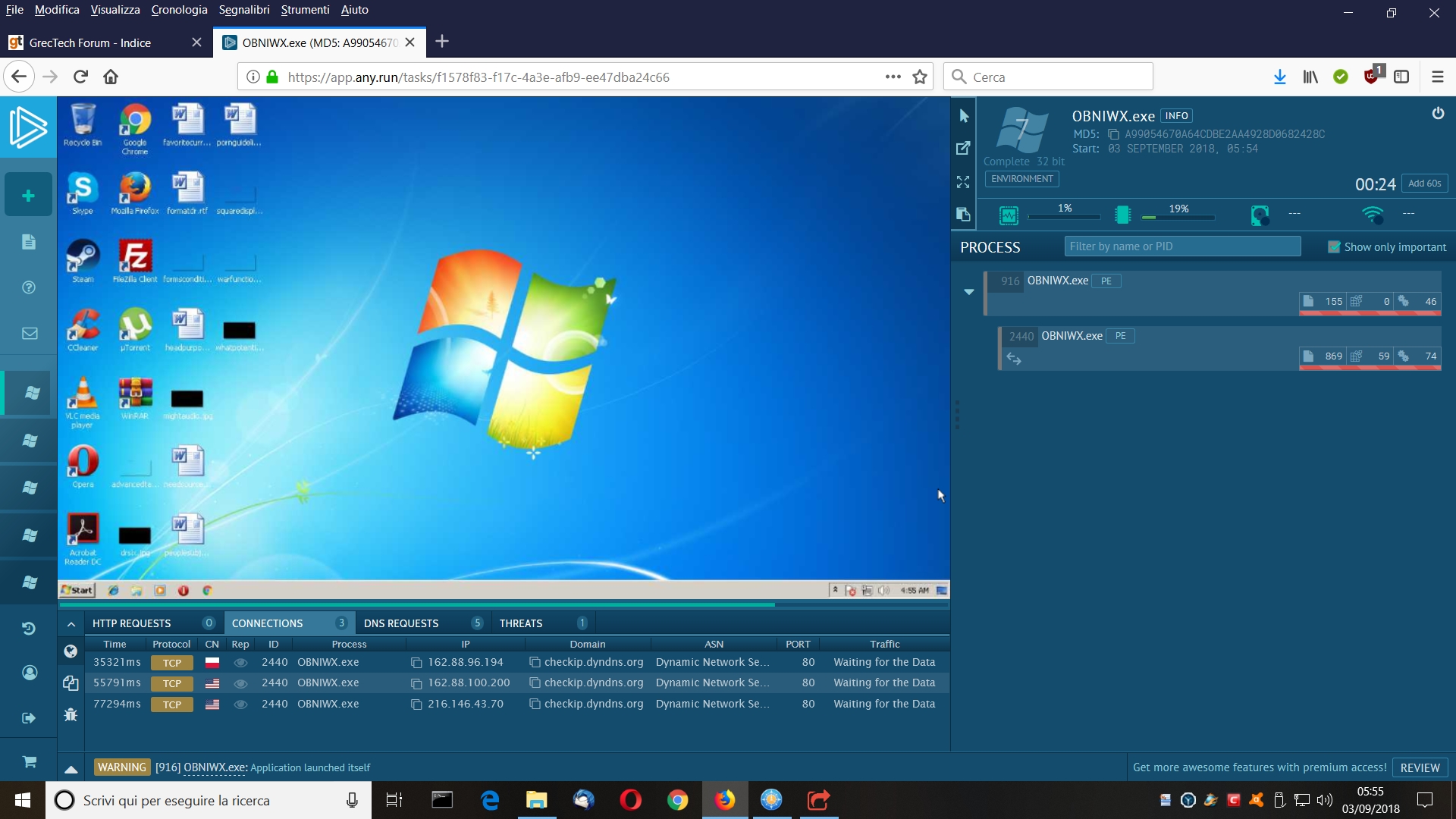Bookmark this page with star icon

pyautogui.click(x=920, y=77)
